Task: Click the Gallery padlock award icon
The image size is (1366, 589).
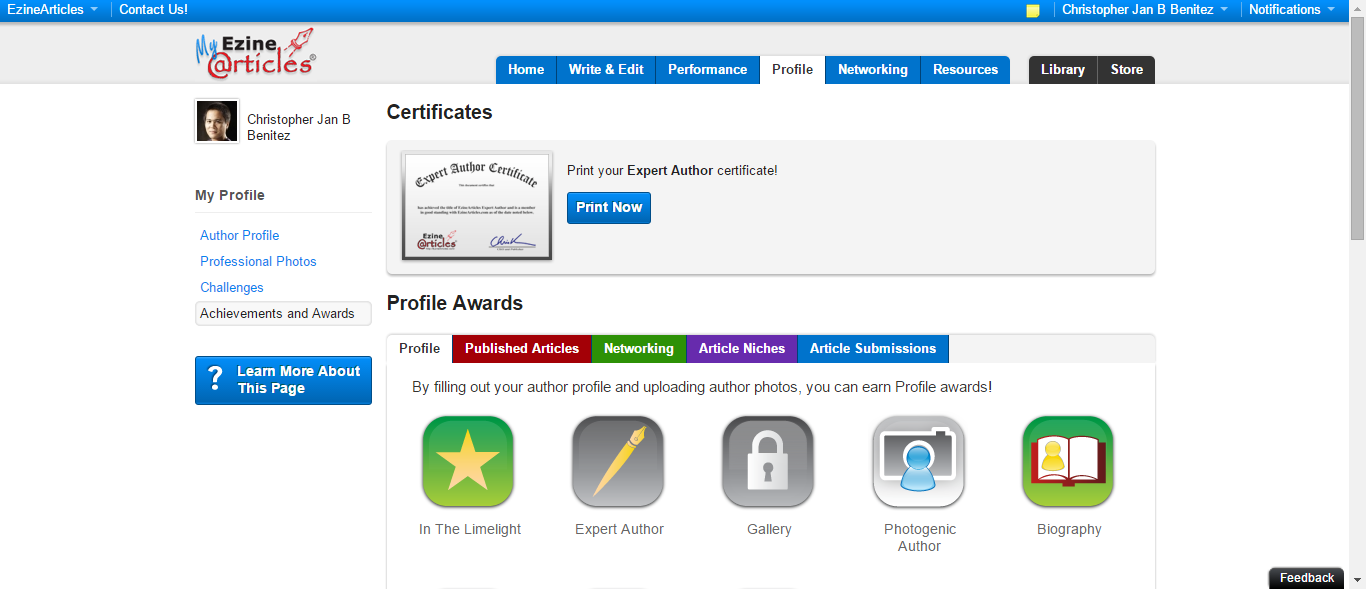Action: point(768,462)
